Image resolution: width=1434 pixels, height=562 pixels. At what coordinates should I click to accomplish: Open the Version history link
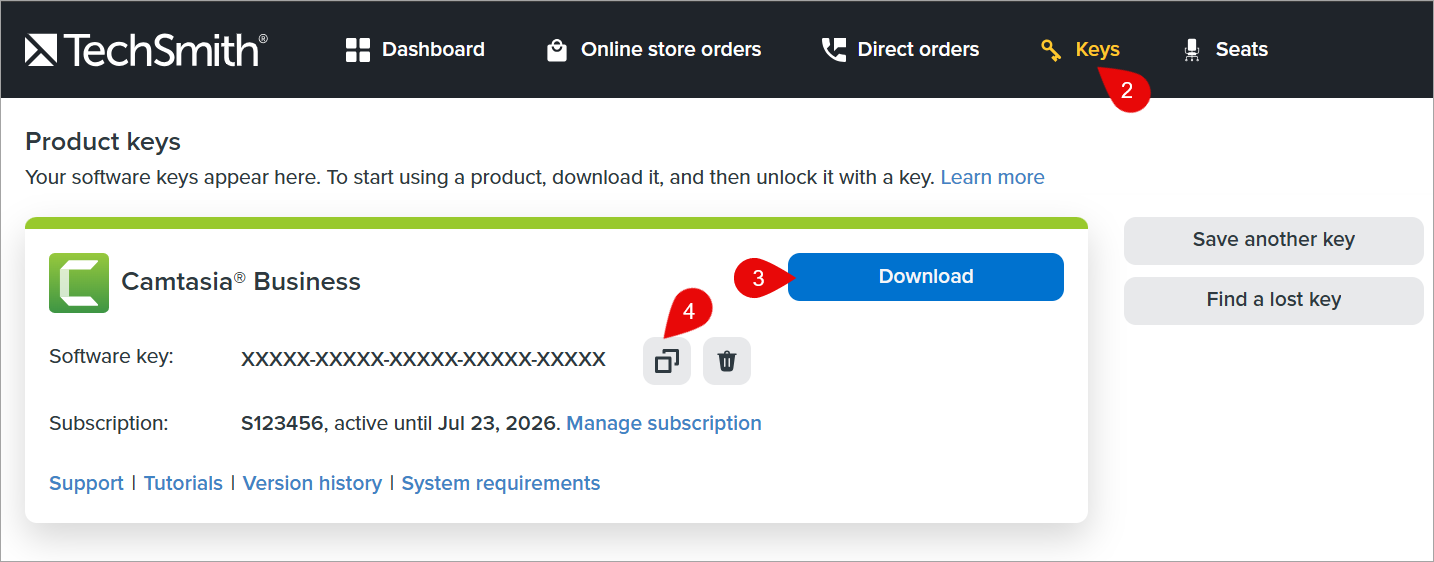(312, 483)
